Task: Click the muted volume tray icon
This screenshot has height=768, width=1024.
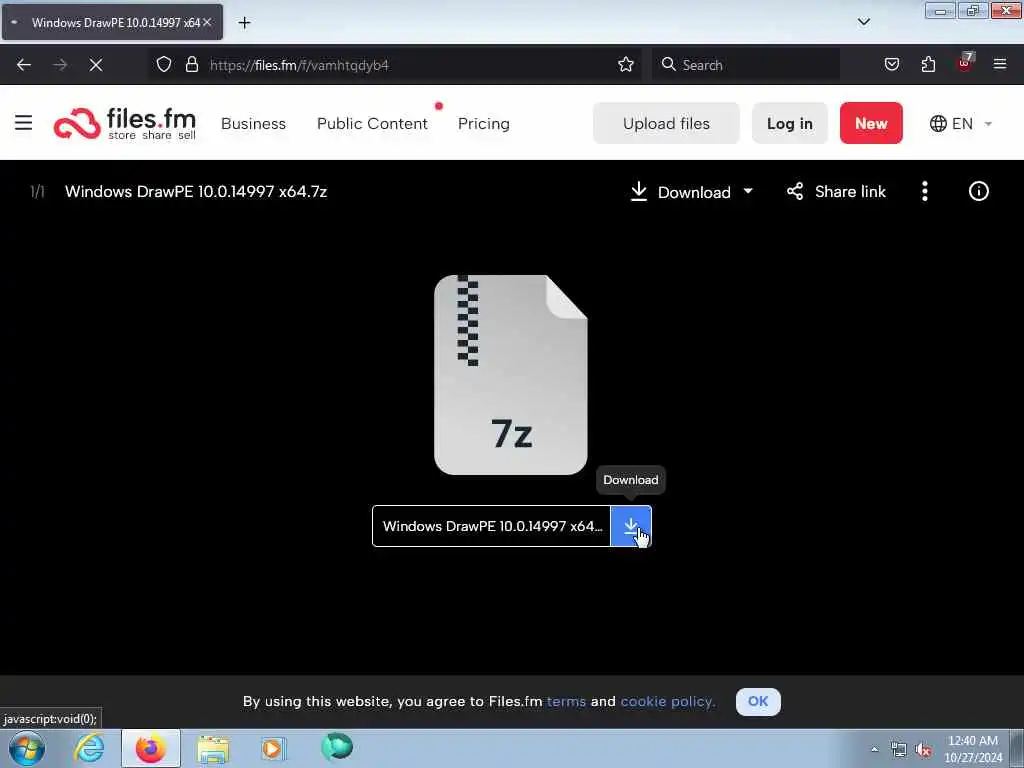Action: pyautogui.click(x=923, y=750)
